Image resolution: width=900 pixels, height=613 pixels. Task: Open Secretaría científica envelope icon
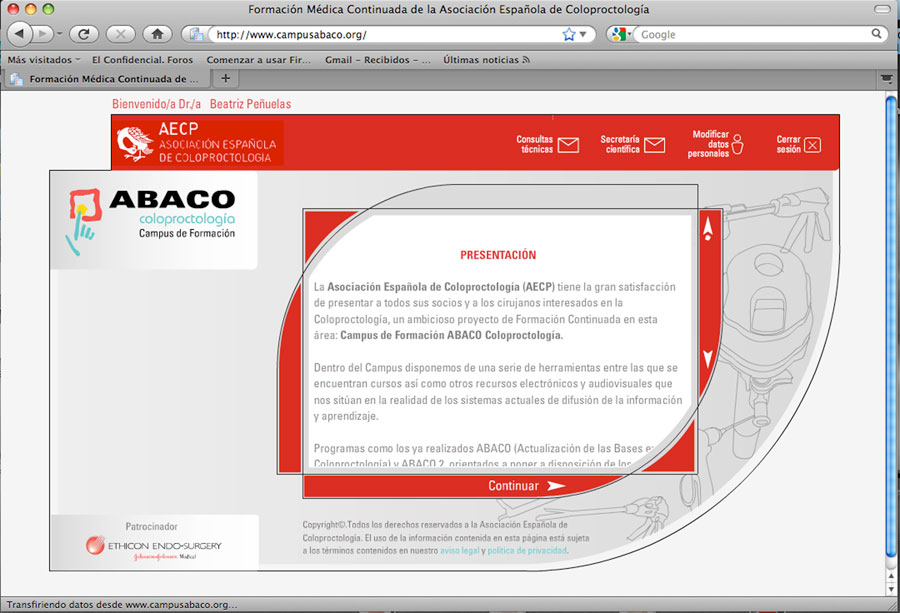pyautogui.click(x=654, y=145)
